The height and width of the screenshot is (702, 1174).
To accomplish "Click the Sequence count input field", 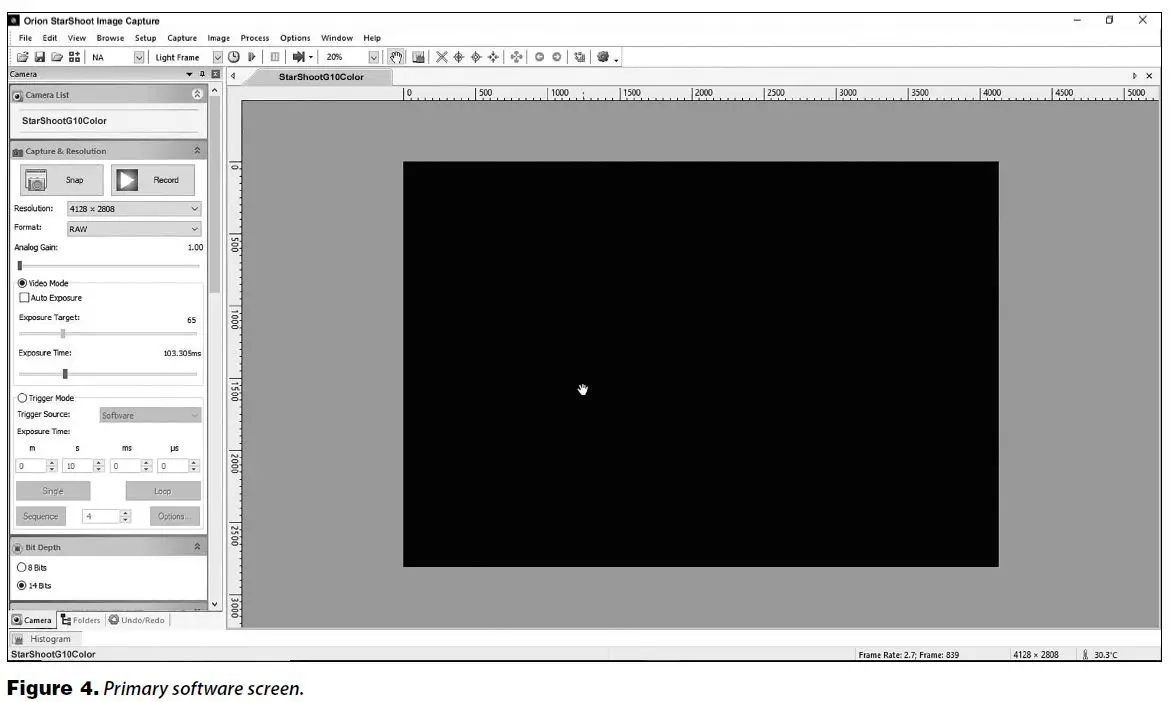I will point(101,516).
